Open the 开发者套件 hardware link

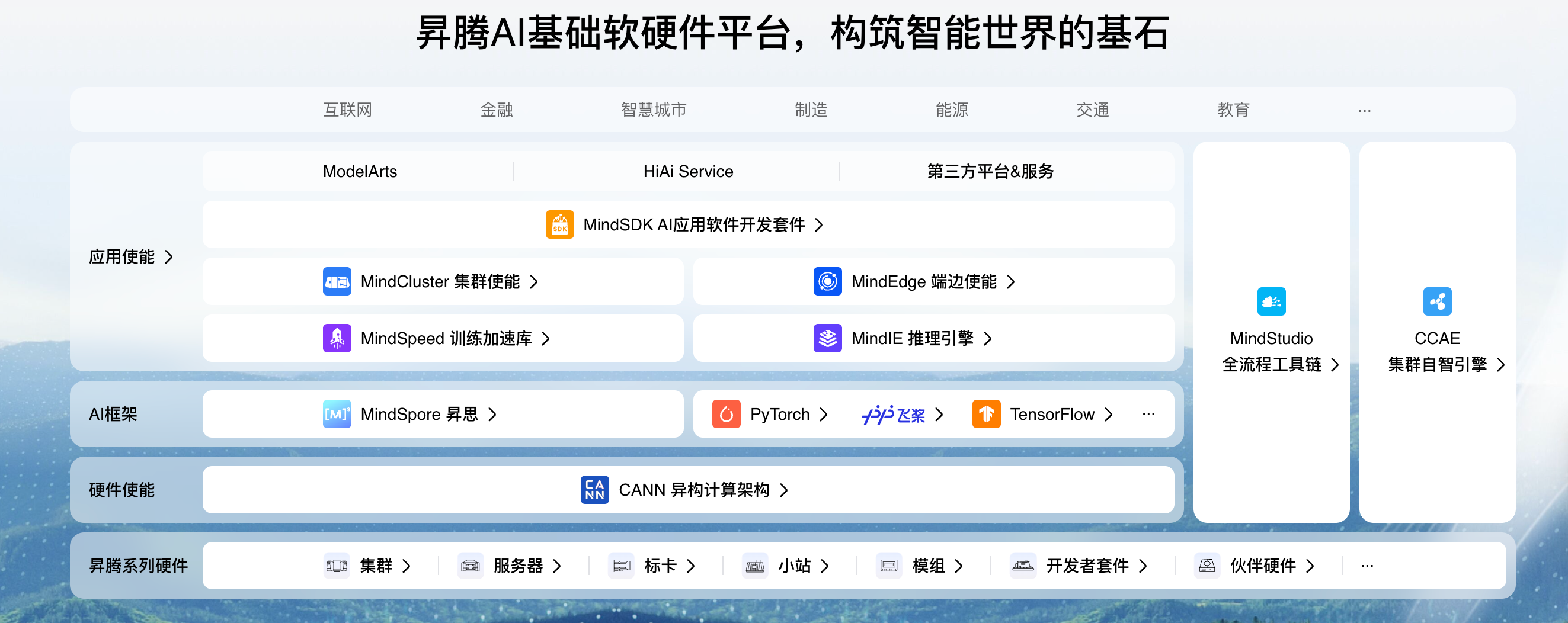[1087, 566]
